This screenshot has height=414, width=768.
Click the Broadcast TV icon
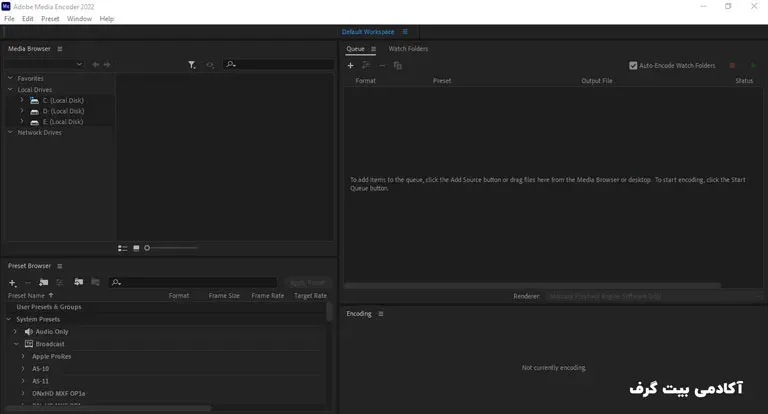[x=29, y=344]
